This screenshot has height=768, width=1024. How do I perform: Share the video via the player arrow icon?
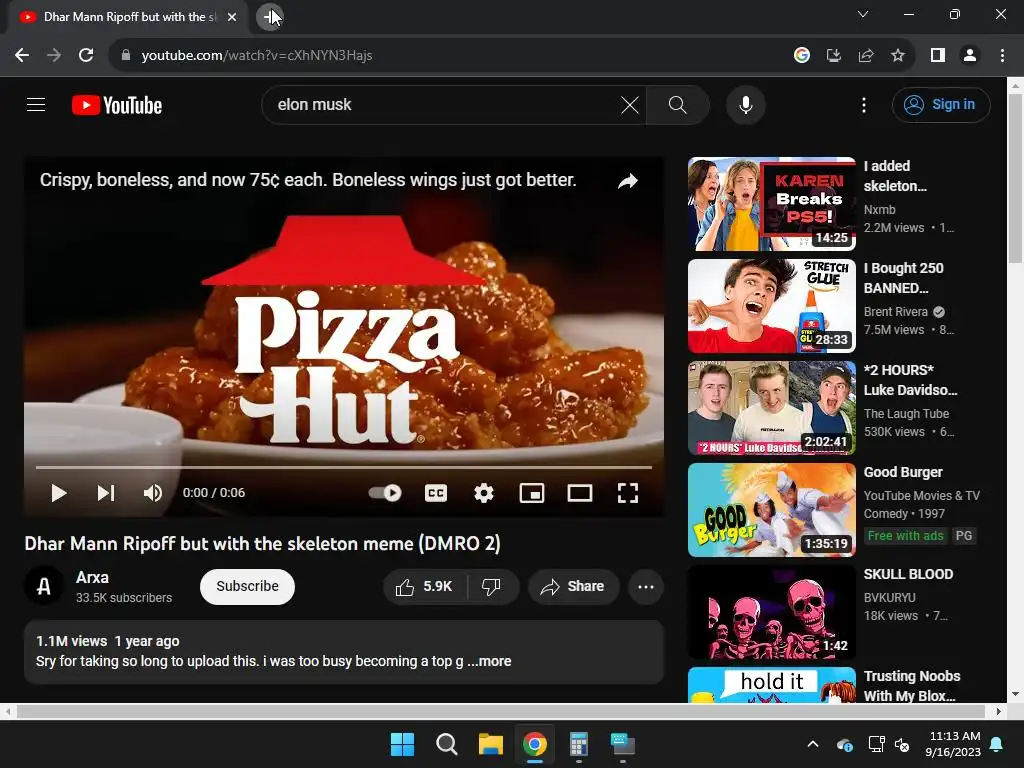tap(628, 181)
